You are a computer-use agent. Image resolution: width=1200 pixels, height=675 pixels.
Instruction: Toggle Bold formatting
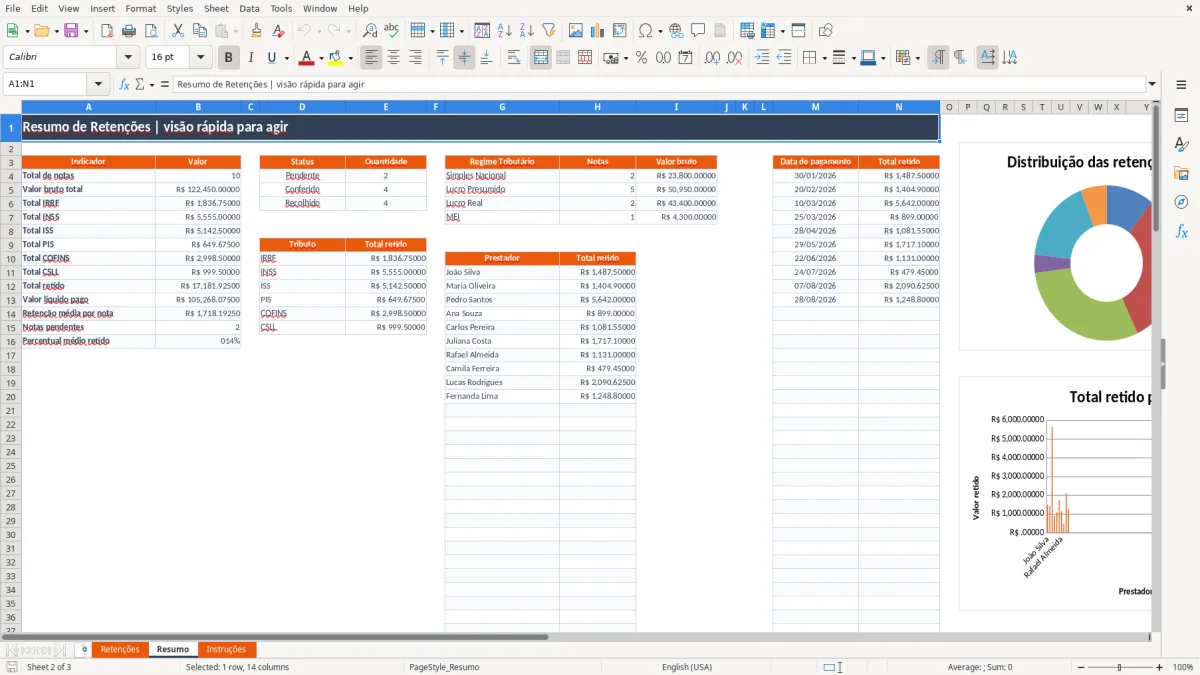pos(229,58)
